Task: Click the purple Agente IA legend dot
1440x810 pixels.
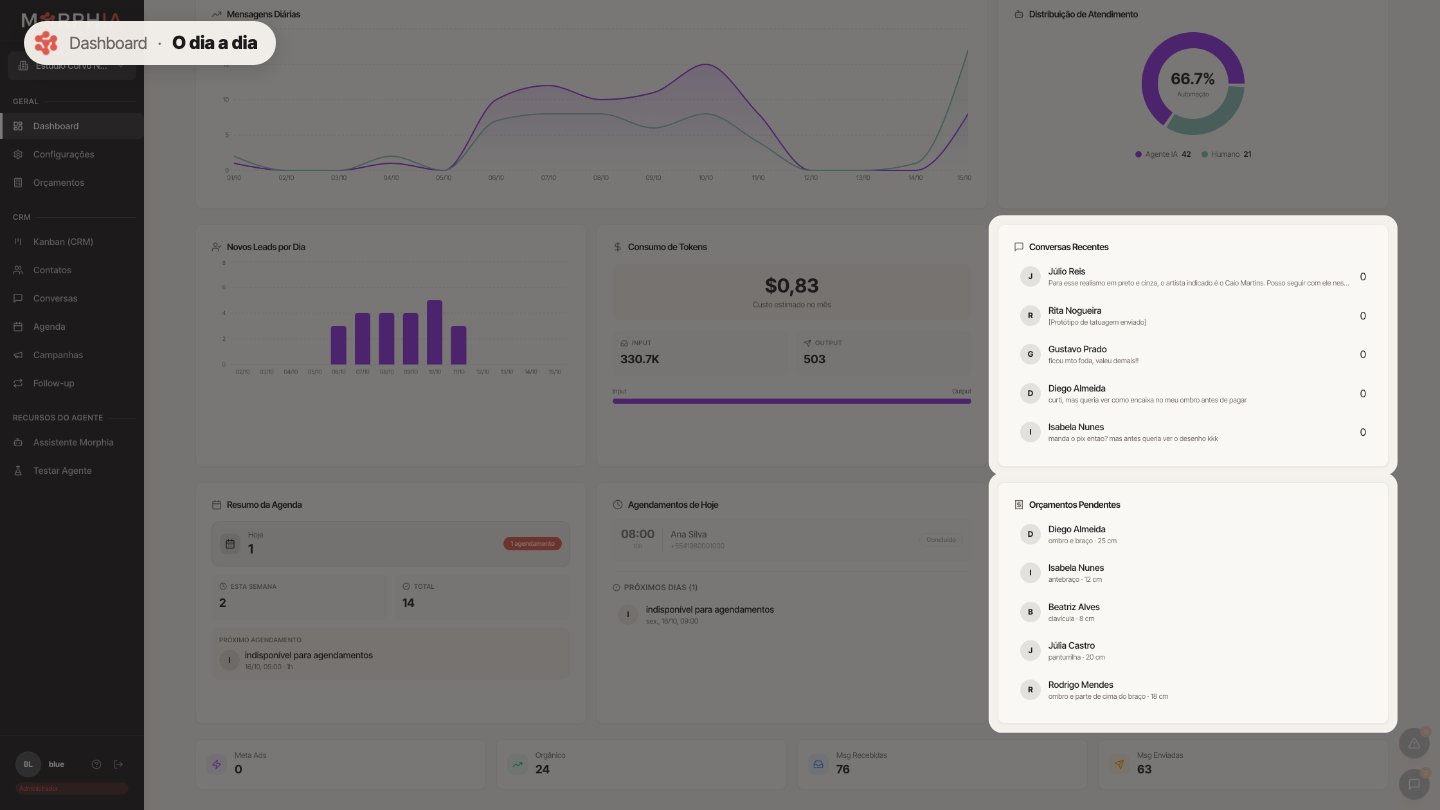Action: tap(1138, 155)
